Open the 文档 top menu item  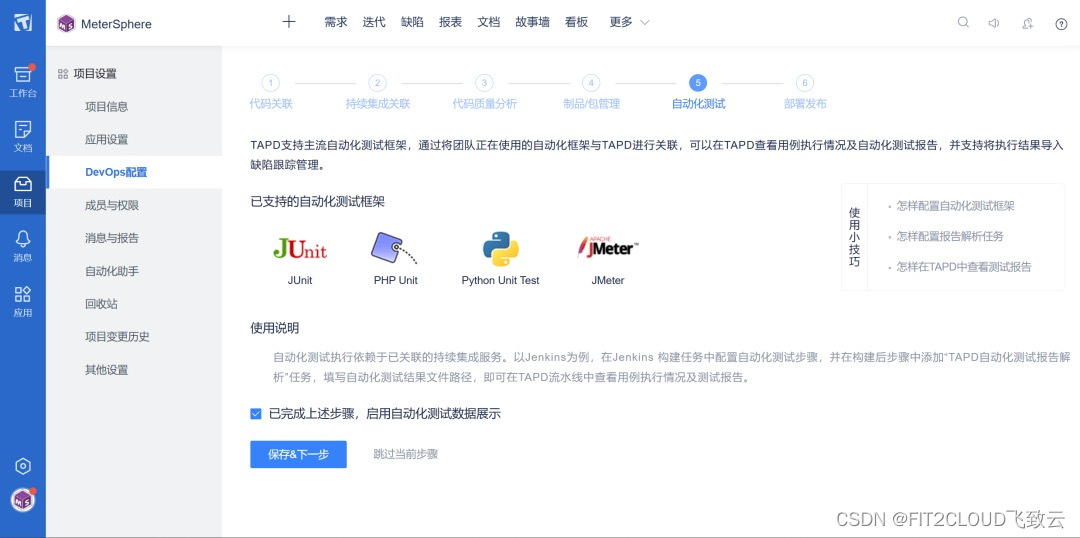[488, 22]
